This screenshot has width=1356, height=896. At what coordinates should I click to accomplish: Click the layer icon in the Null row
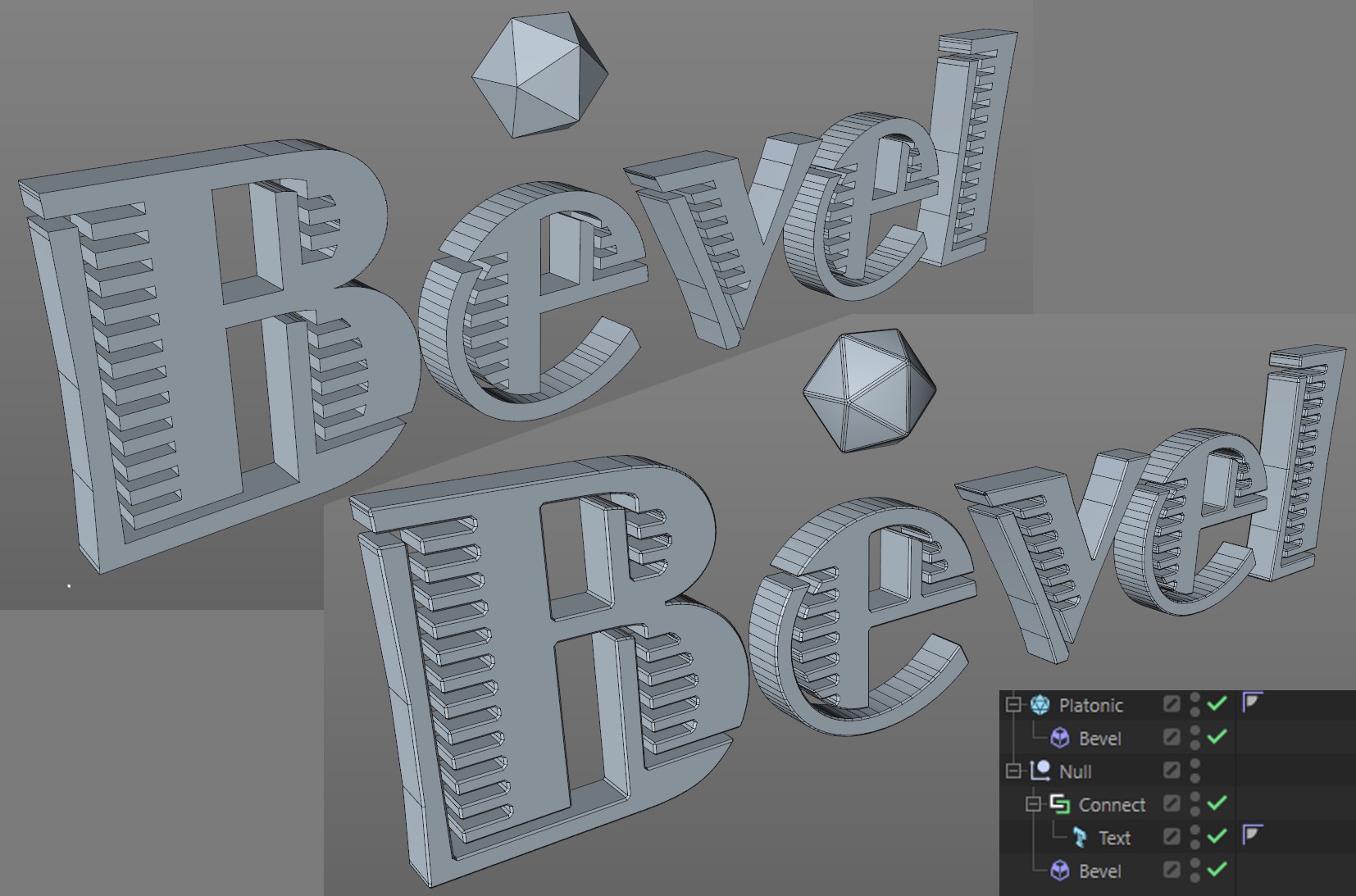point(1172,770)
